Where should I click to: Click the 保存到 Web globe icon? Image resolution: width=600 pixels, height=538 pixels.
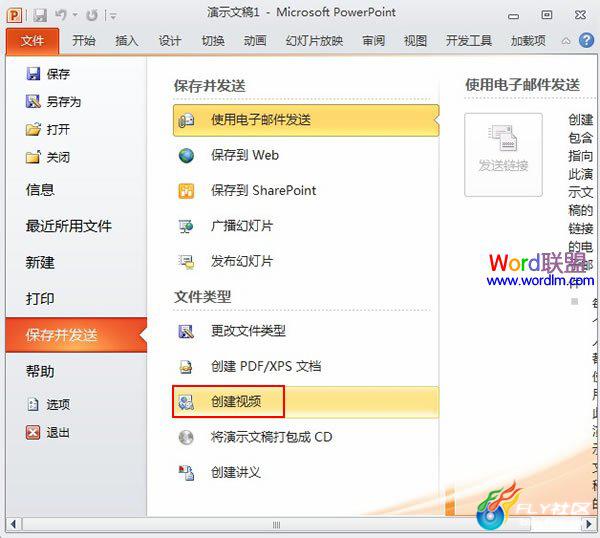(186, 156)
